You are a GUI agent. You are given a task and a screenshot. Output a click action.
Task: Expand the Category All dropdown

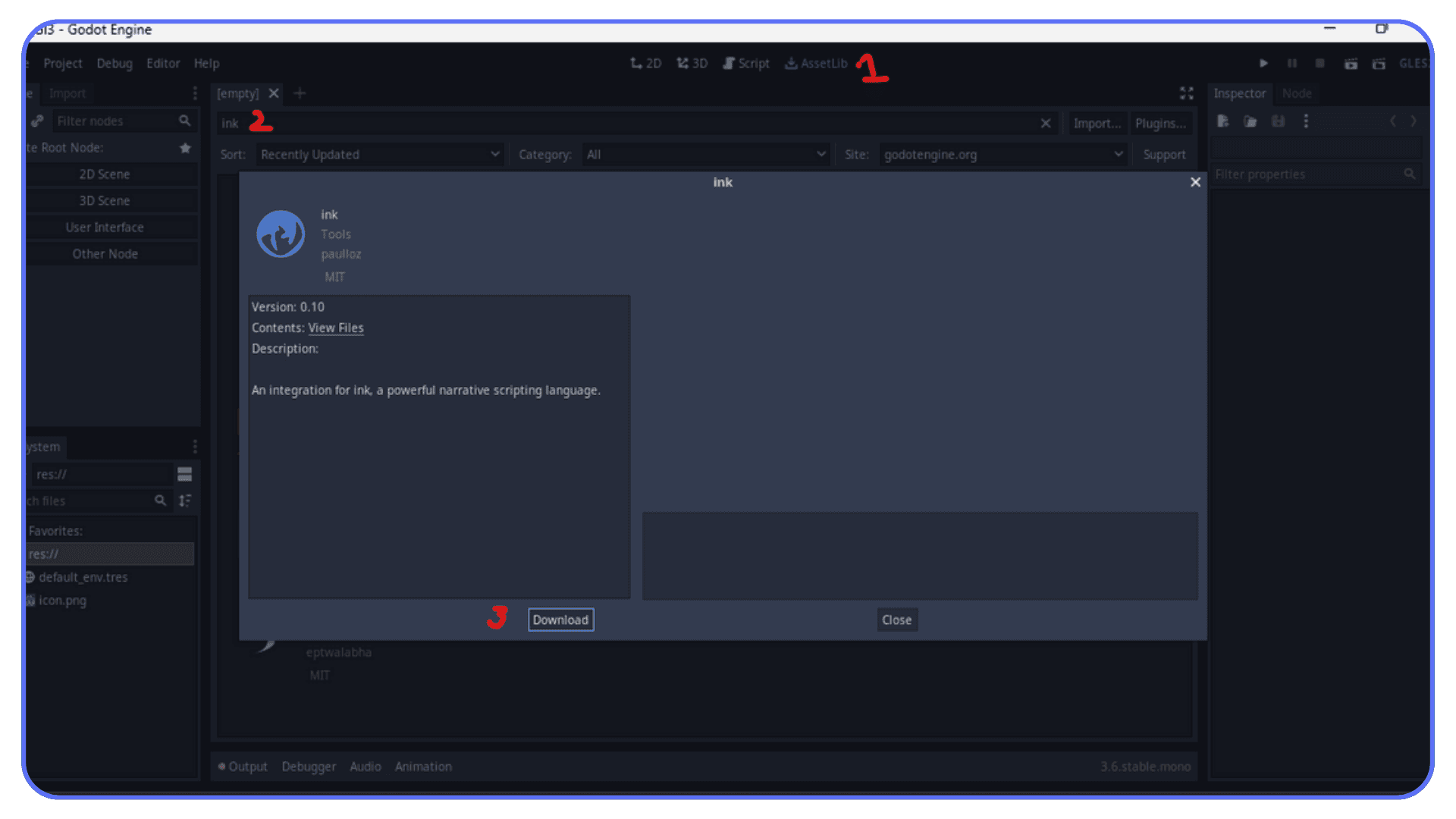(x=705, y=154)
